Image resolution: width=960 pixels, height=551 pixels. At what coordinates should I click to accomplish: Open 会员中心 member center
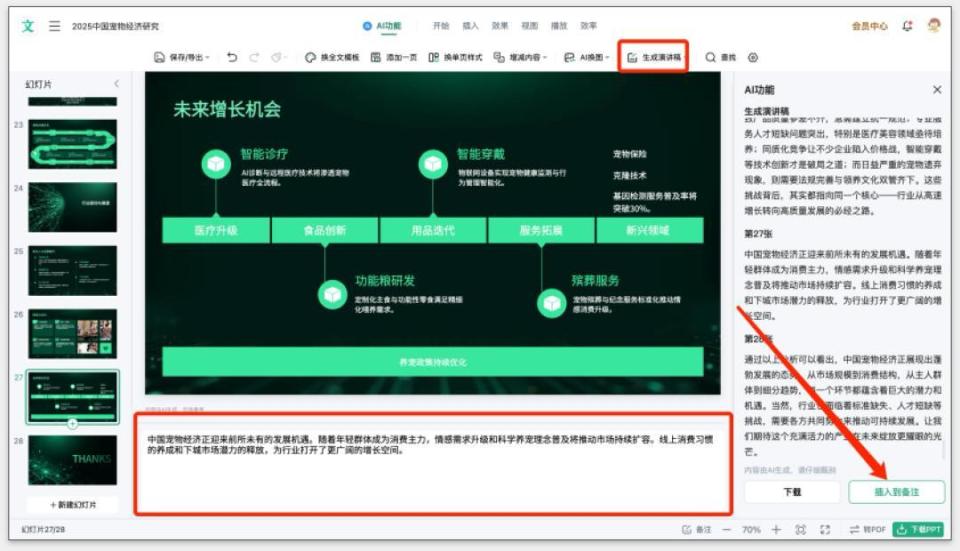869,26
